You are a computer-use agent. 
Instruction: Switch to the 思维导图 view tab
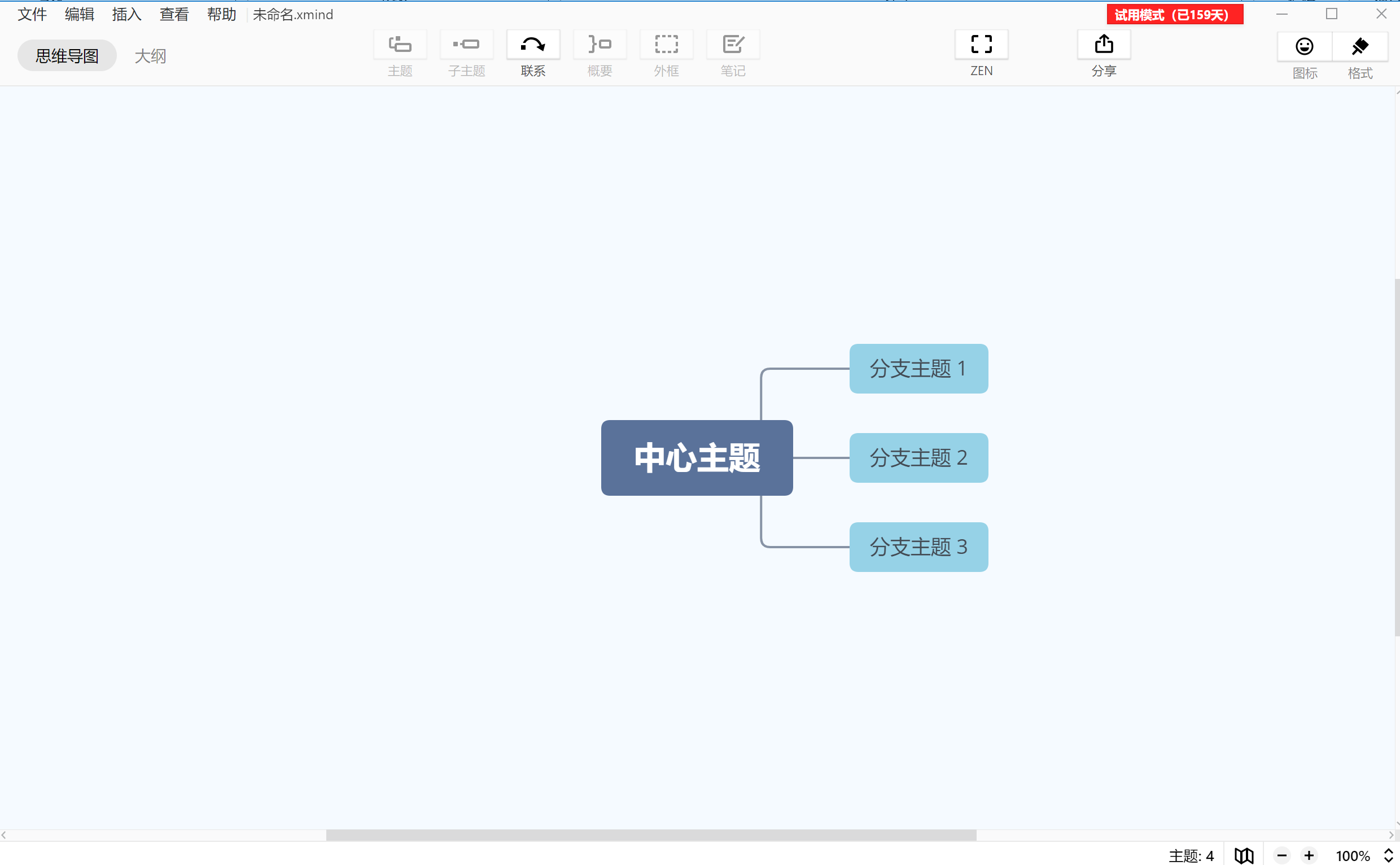pos(67,55)
